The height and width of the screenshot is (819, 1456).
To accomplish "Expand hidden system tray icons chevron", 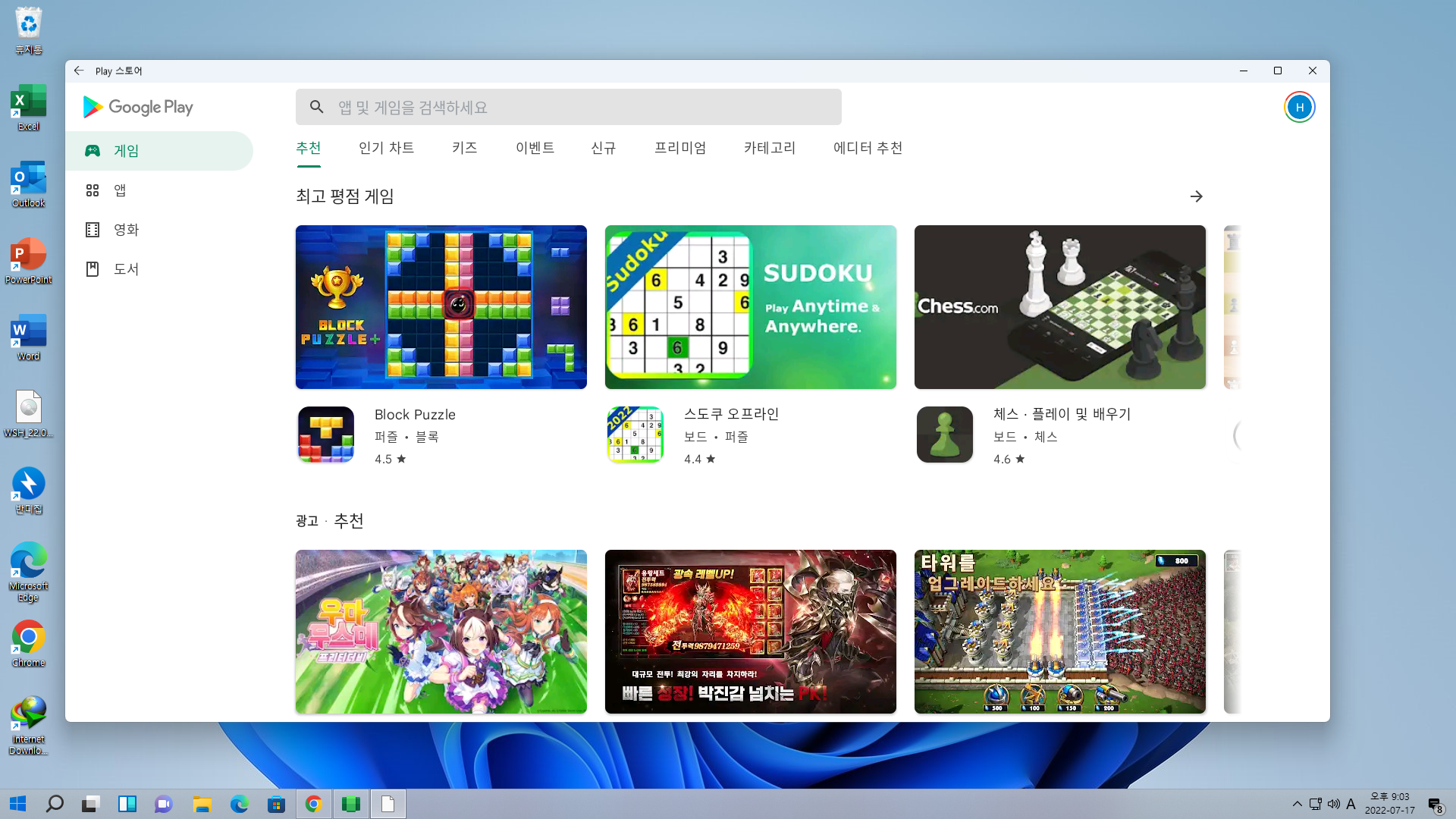I will (x=1298, y=804).
